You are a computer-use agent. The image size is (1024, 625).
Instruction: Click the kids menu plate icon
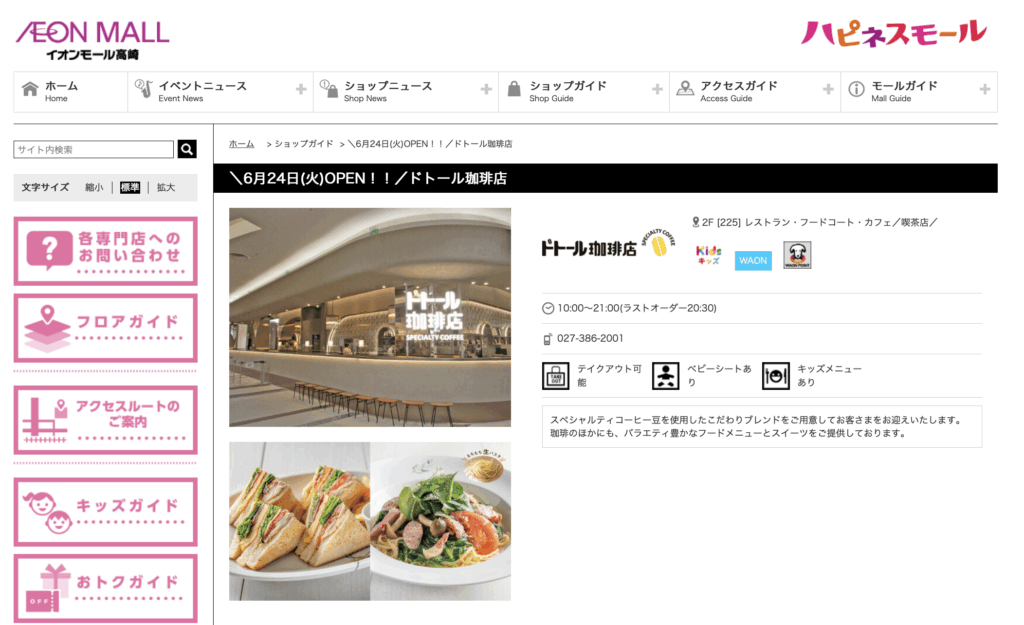pos(776,376)
